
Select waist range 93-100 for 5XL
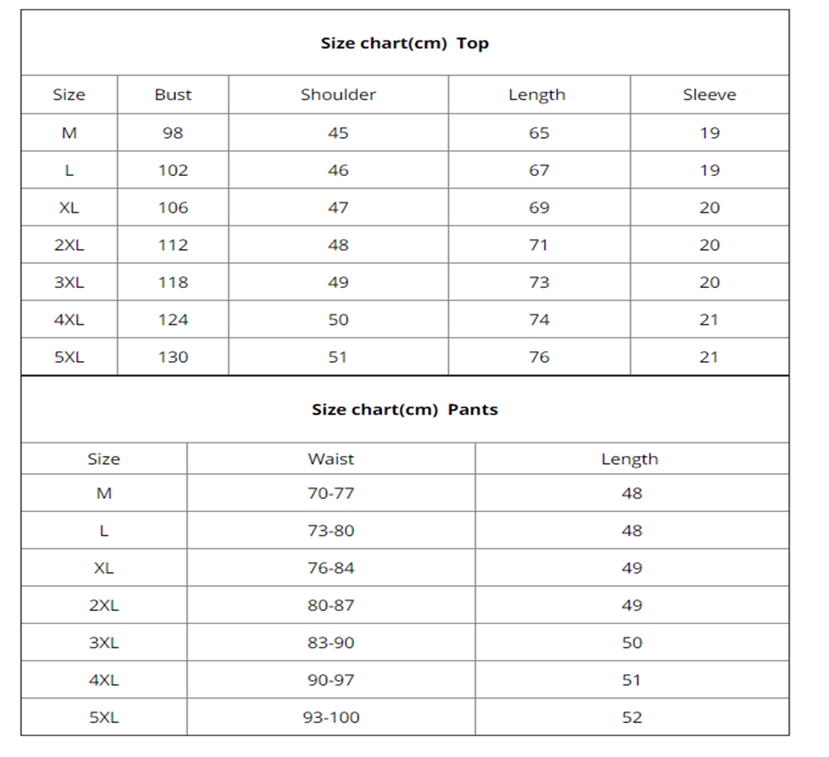click(x=331, y=717)
